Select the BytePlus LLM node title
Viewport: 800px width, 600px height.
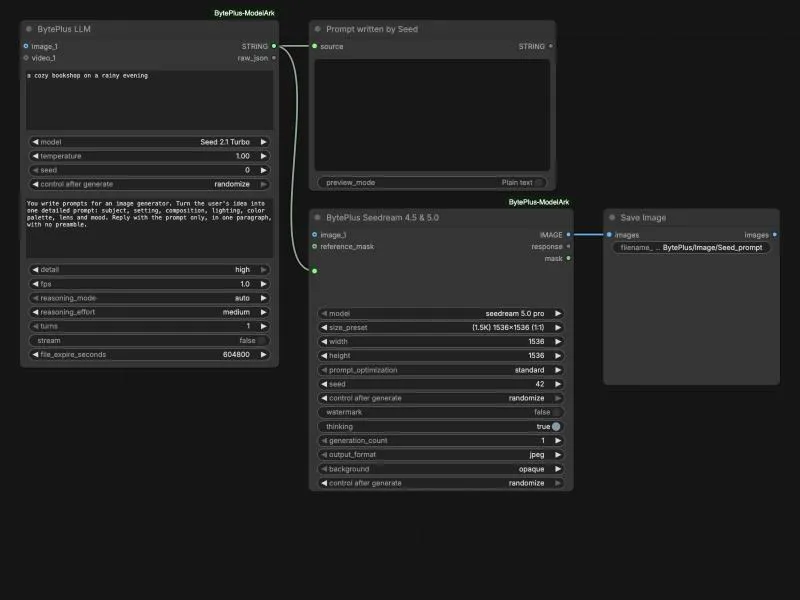tap(64, 29)
